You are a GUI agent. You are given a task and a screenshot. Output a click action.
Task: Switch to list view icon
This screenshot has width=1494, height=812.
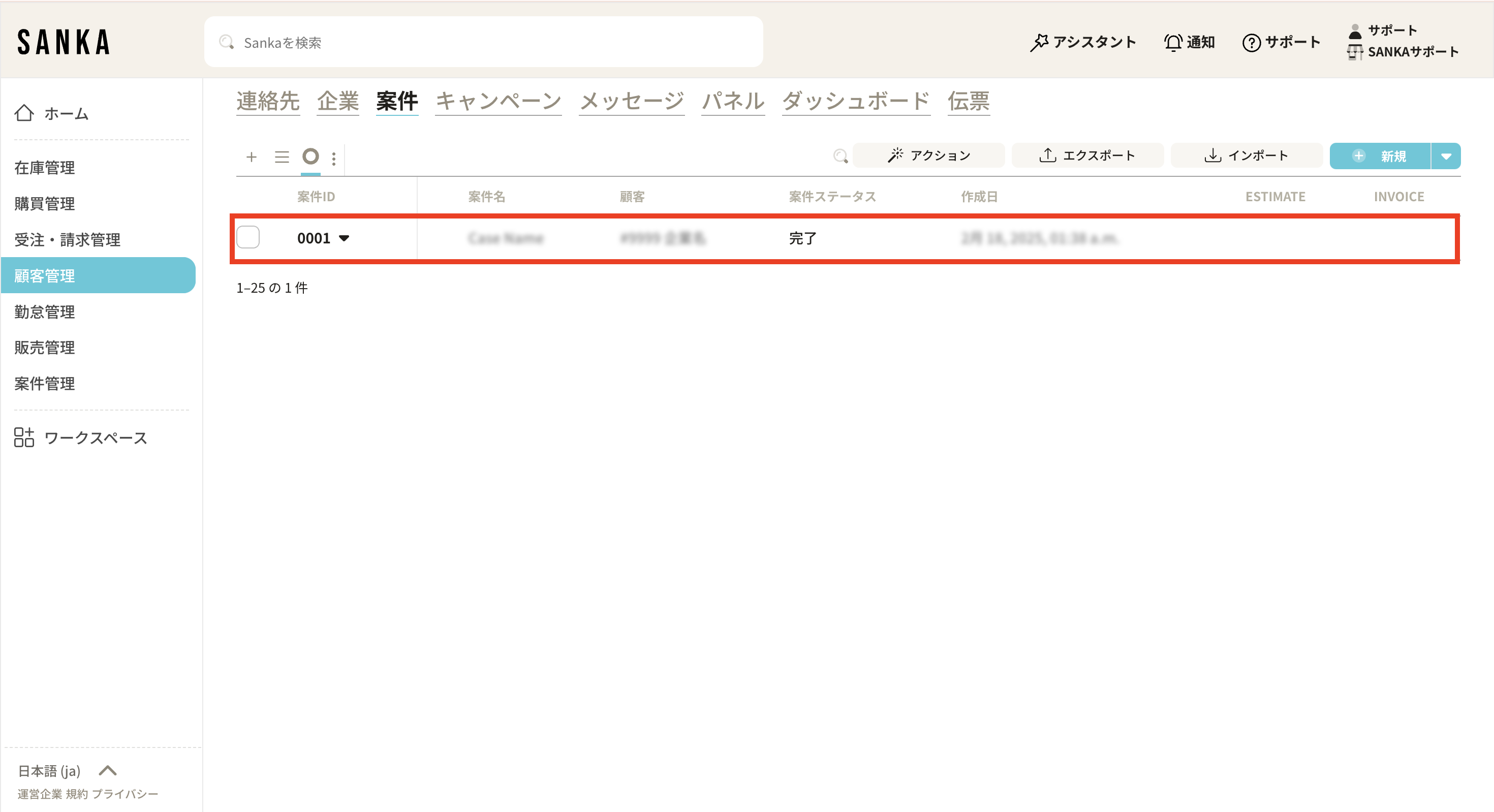click(282, 157)
